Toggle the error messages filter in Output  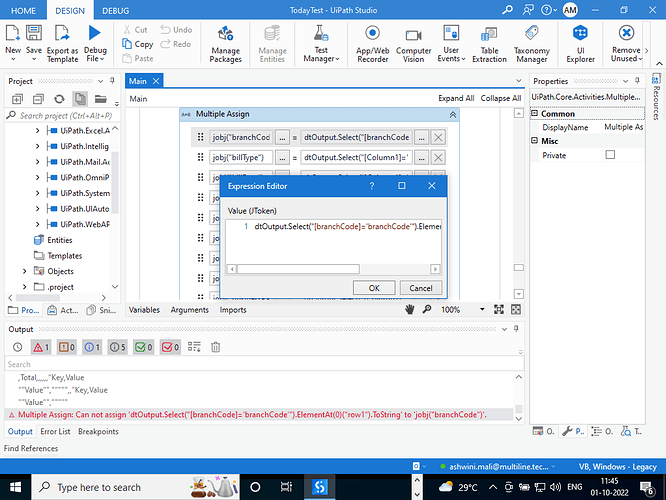coord(41,347)
